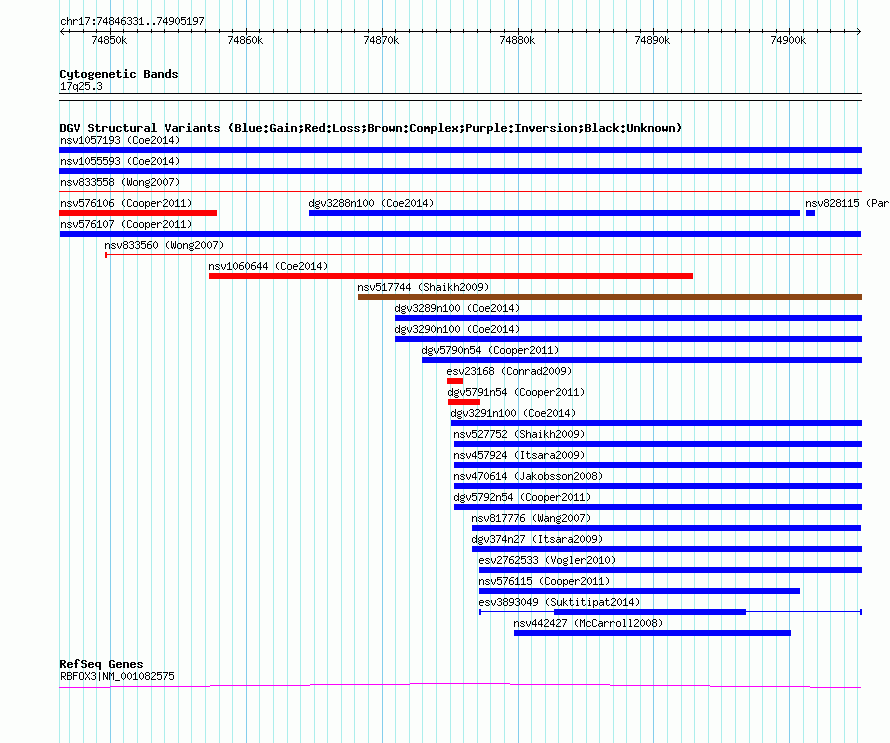Screen dimensions: 890x743
Task: Click the nsv1057193 (Coe2014) variant label
Action: click(120, 140)
